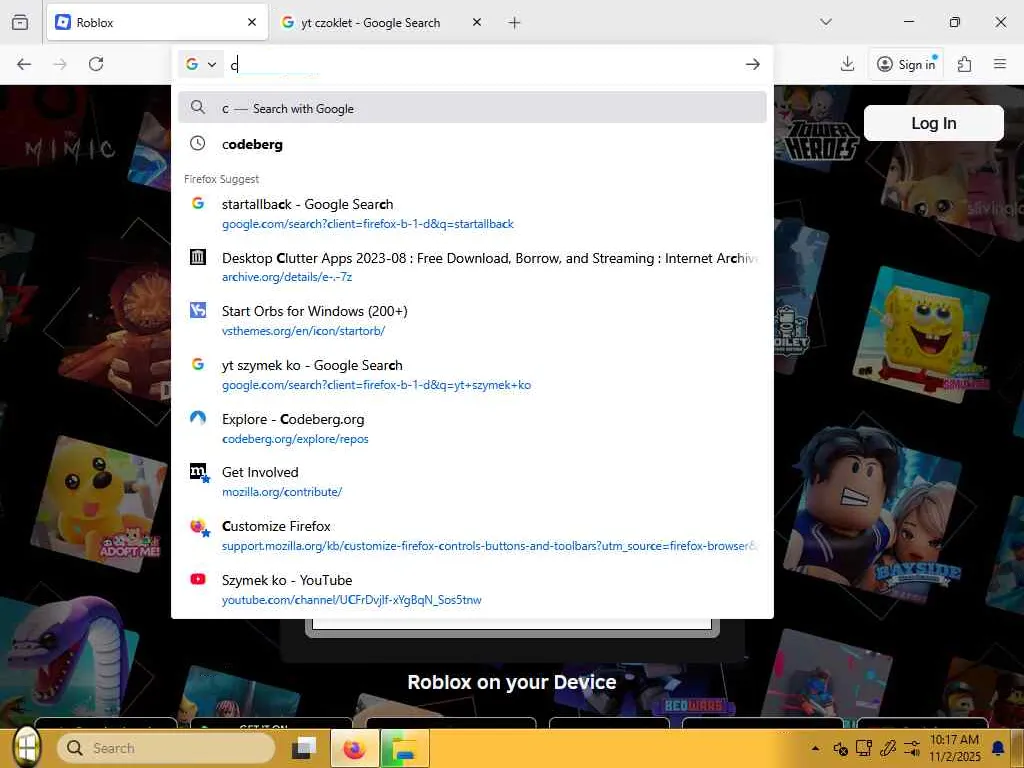Open Explore Codeberg.org suggestion
Image resolution: width=1024 pixels, height=768 pixels.
(x=472, y=428)
